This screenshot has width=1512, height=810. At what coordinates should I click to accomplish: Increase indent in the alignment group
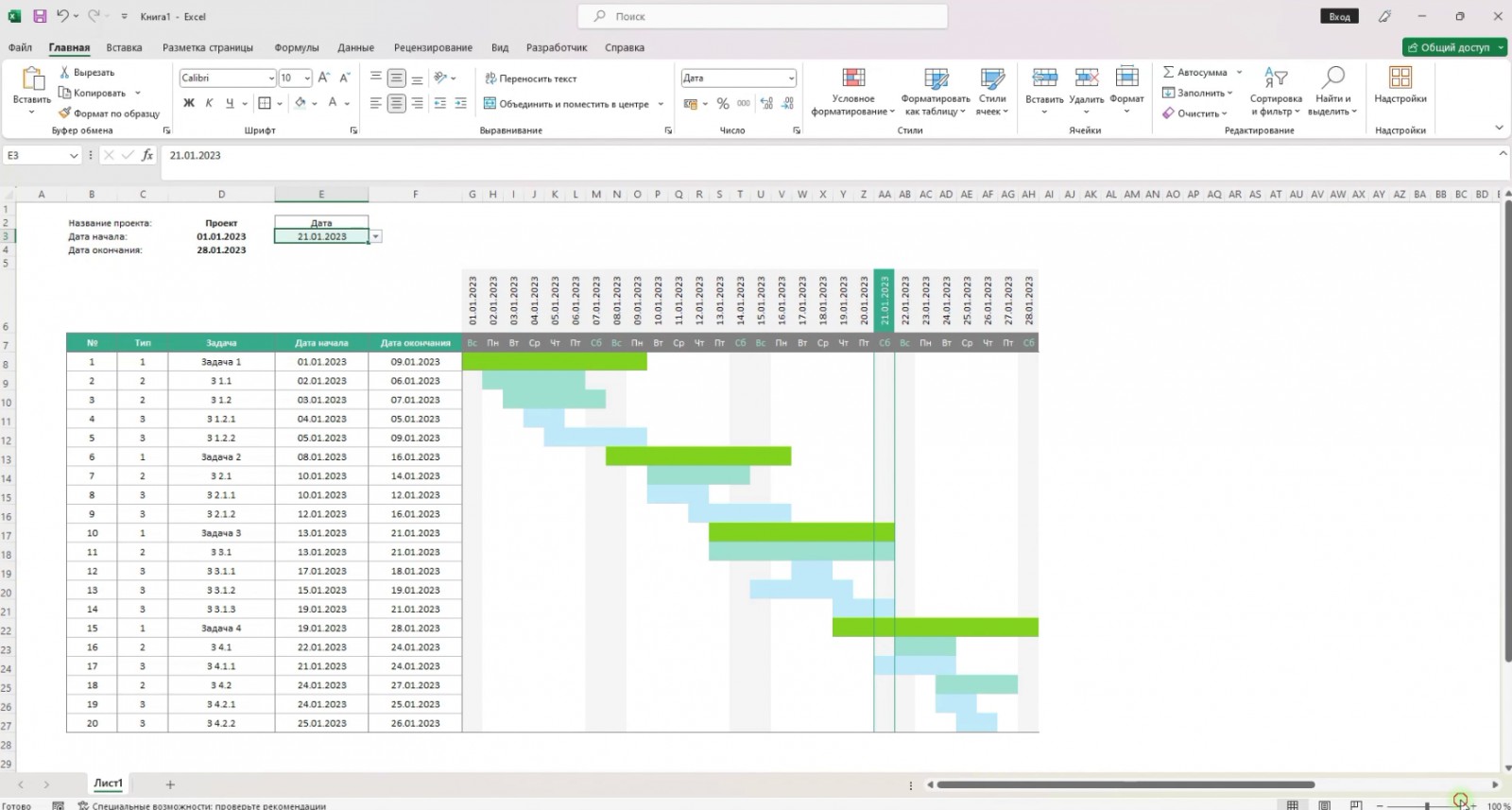click(460, 104)
